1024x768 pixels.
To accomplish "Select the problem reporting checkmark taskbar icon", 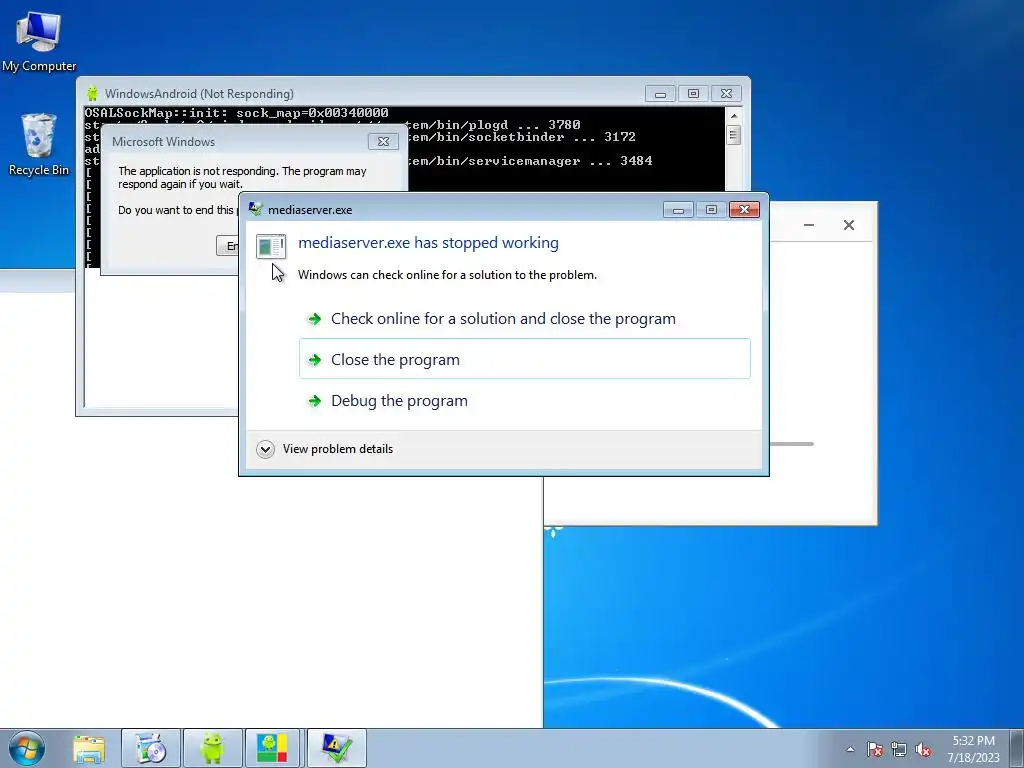I will coord(336,748).
